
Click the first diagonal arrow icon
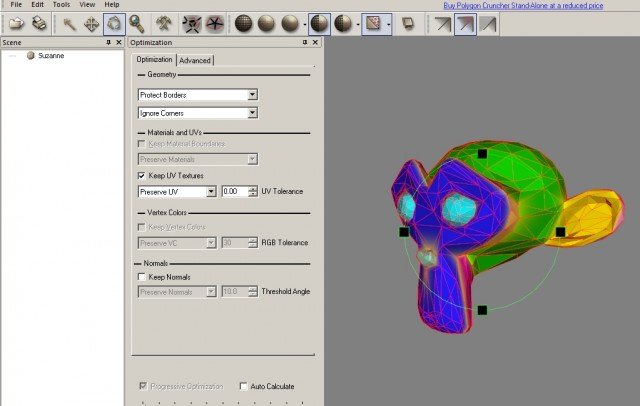(x=442, y=24)
